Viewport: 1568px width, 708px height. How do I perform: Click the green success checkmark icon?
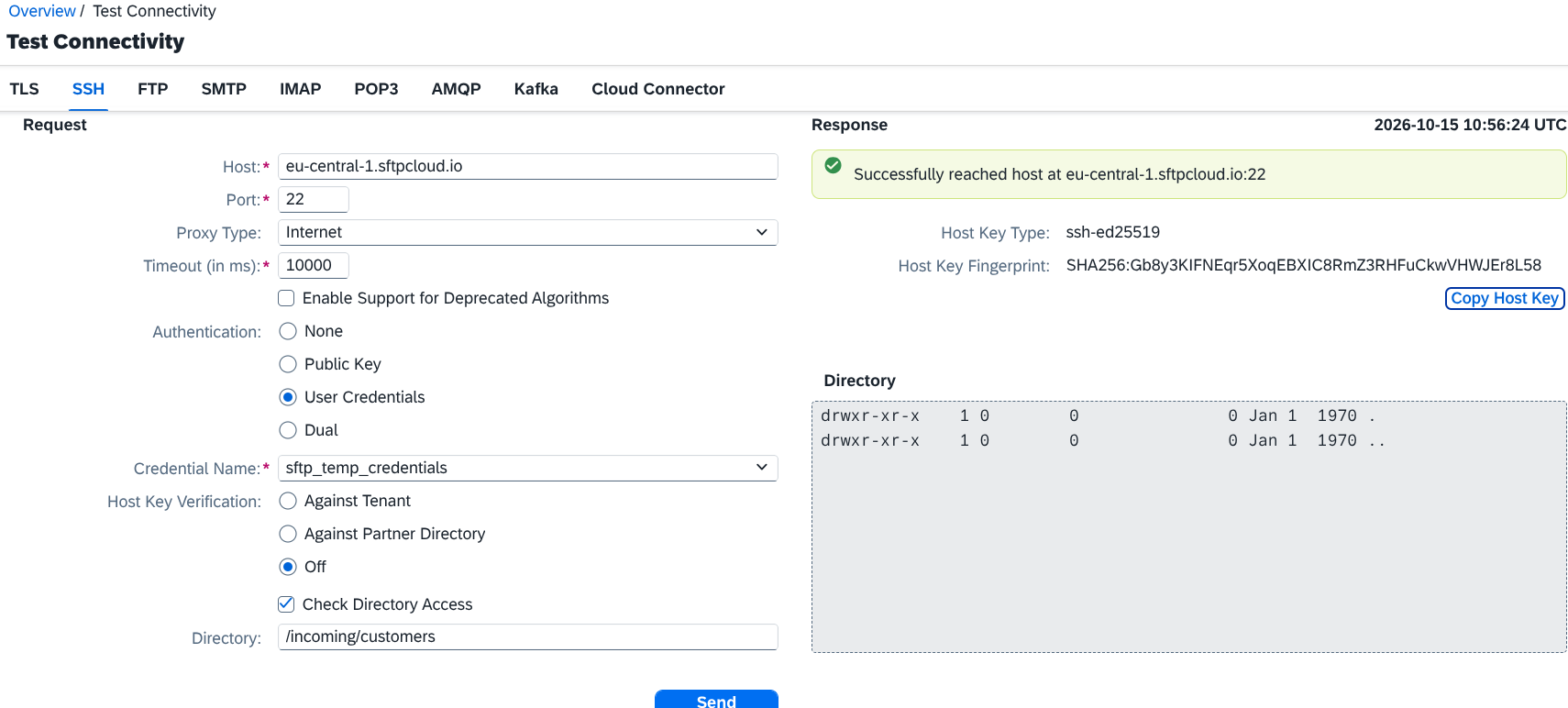(x=833, y=165)
